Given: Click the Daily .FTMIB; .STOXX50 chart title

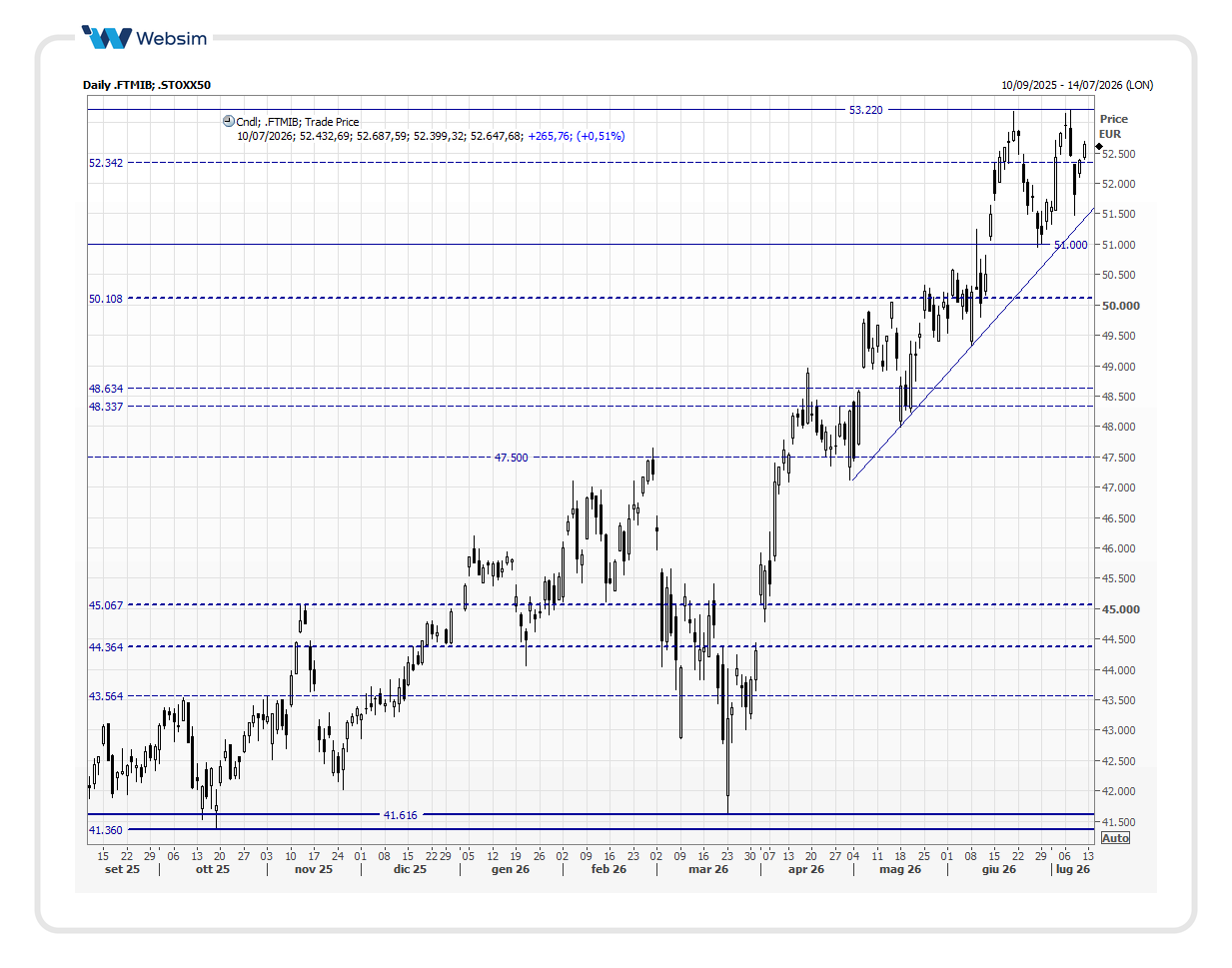Looking at the screenshot, I should tap(147, 85).
